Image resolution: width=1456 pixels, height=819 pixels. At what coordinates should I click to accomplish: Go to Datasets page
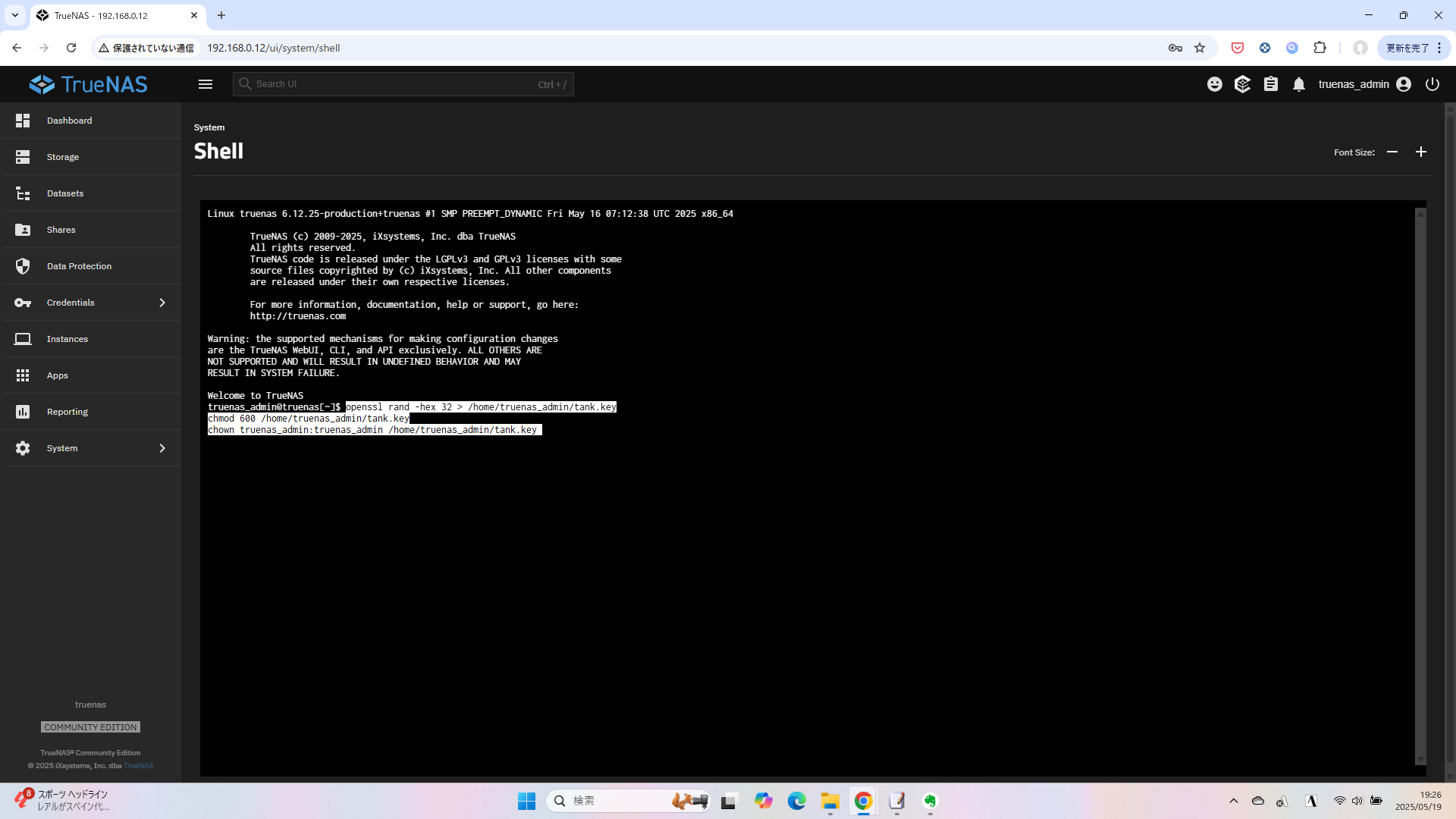pos(91,193)
